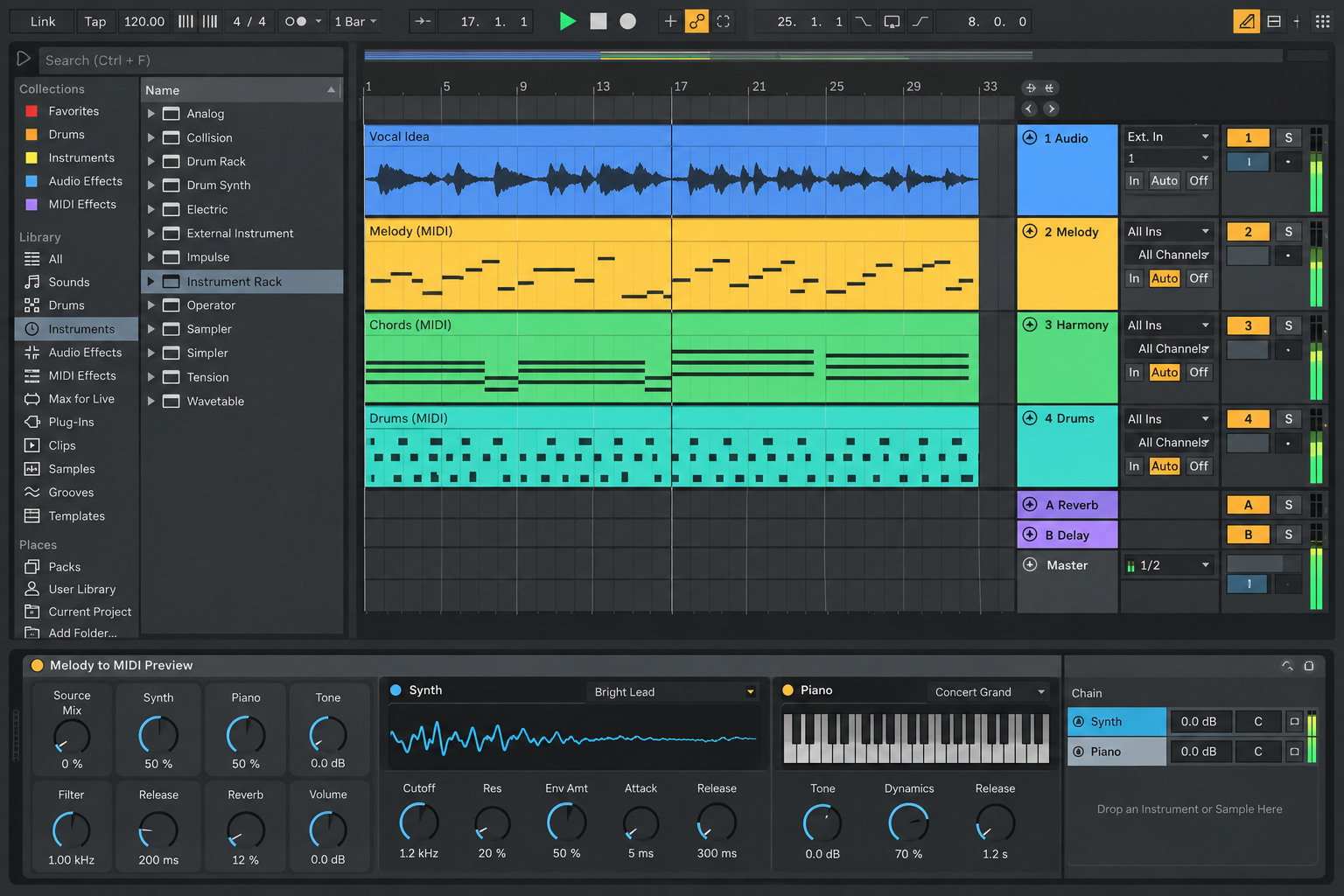Open User Library under Places
Viewport: 1344px width, 896px height.
point(82,589)
